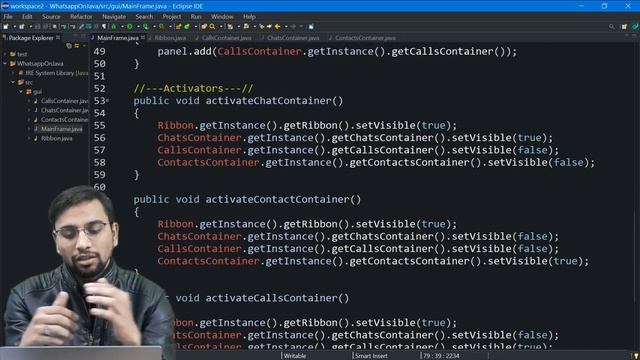Click the yellow Search magnifier toolbar icon

coord(212,27)
